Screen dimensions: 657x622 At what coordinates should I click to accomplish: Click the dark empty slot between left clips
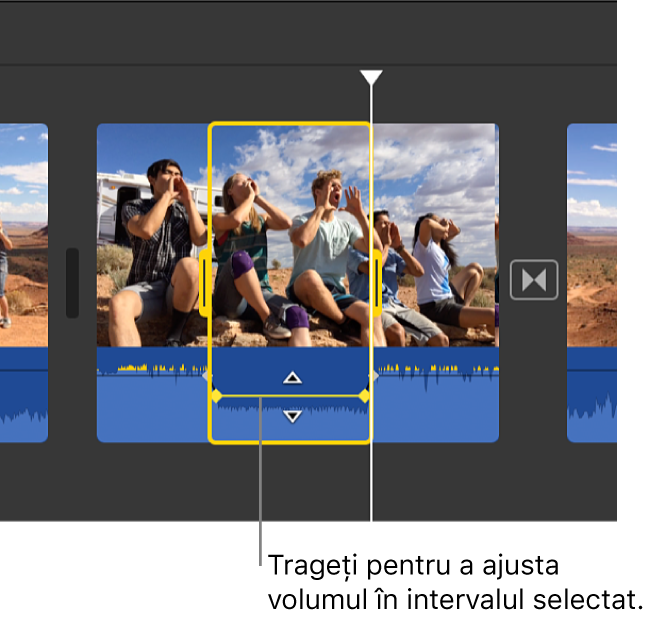click(x=72, y=283)
